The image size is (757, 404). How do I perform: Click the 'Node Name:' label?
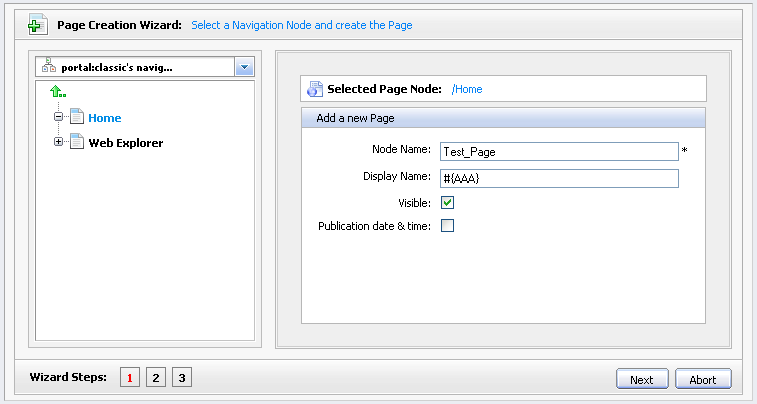pos(401,150)
